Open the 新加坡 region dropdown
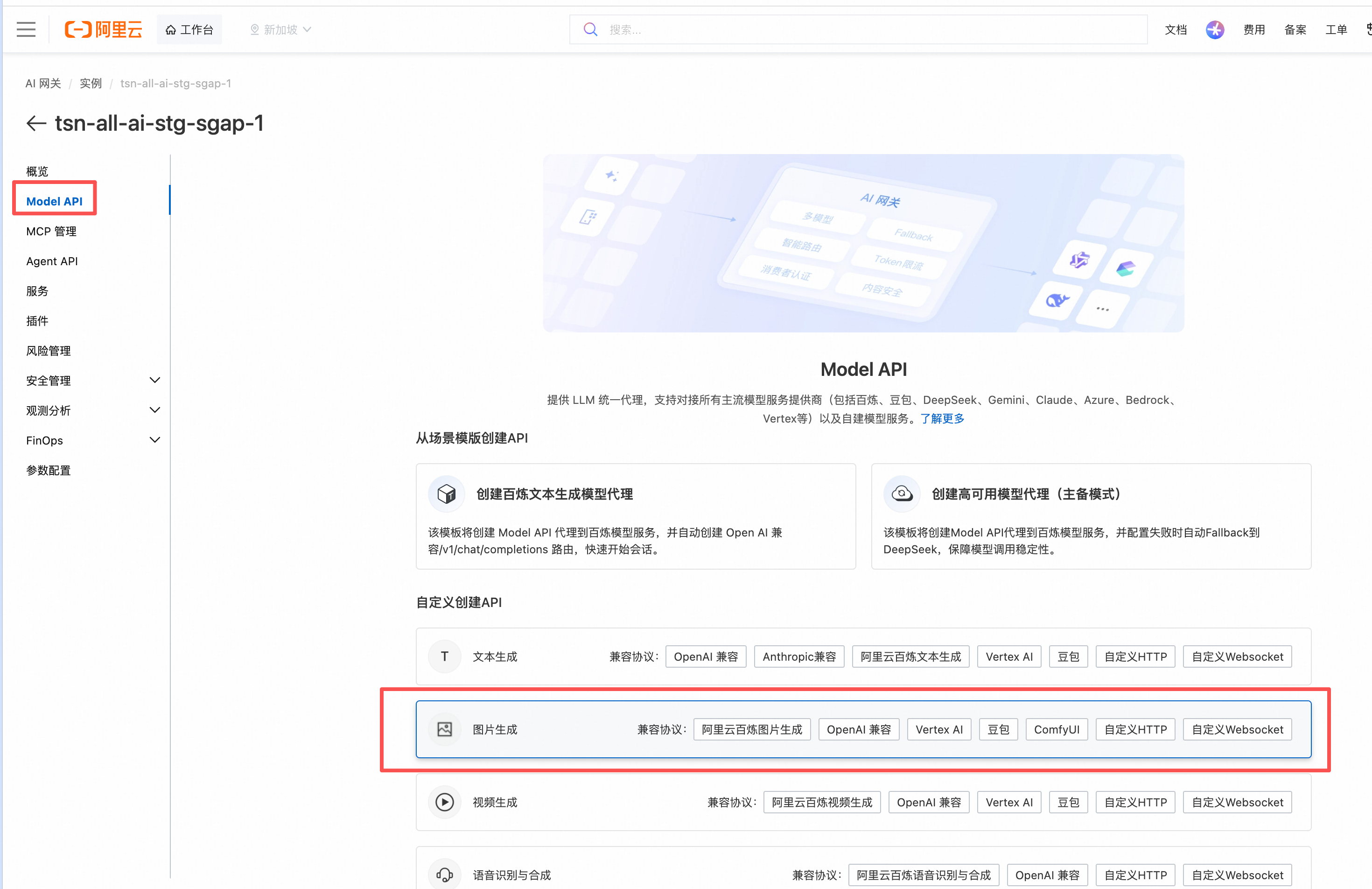Screen dimensions: 1372x889 [281, 30]
